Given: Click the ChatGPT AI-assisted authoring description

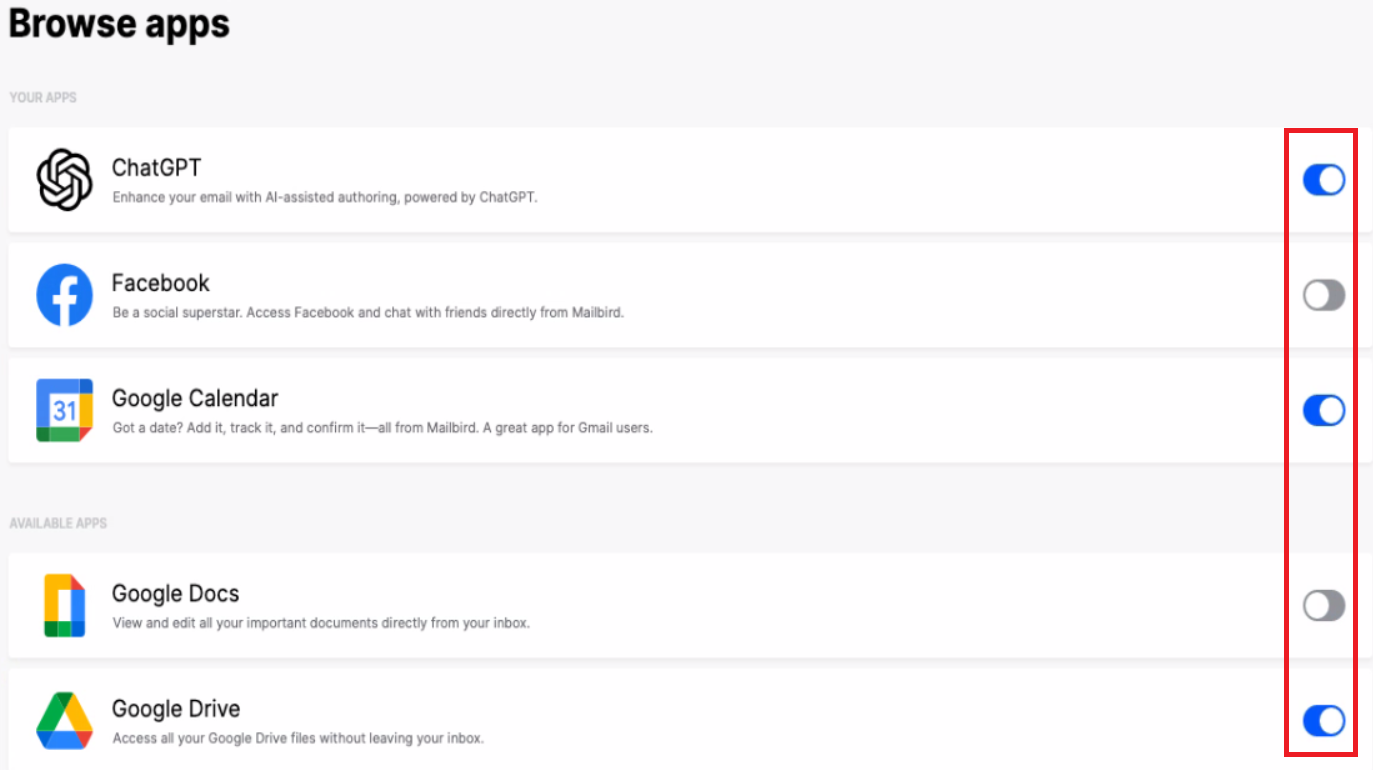Looking at the screenshot, I should (324, 198).
